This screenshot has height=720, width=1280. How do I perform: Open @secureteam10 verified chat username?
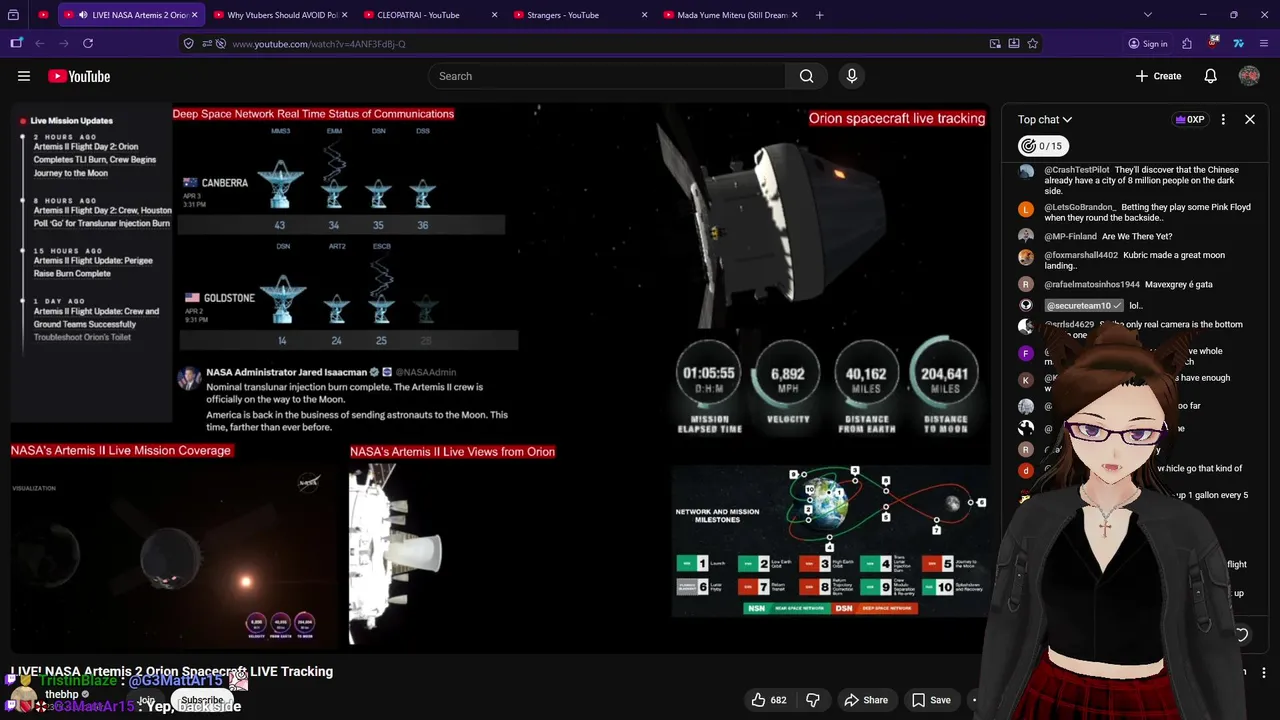1084,305
